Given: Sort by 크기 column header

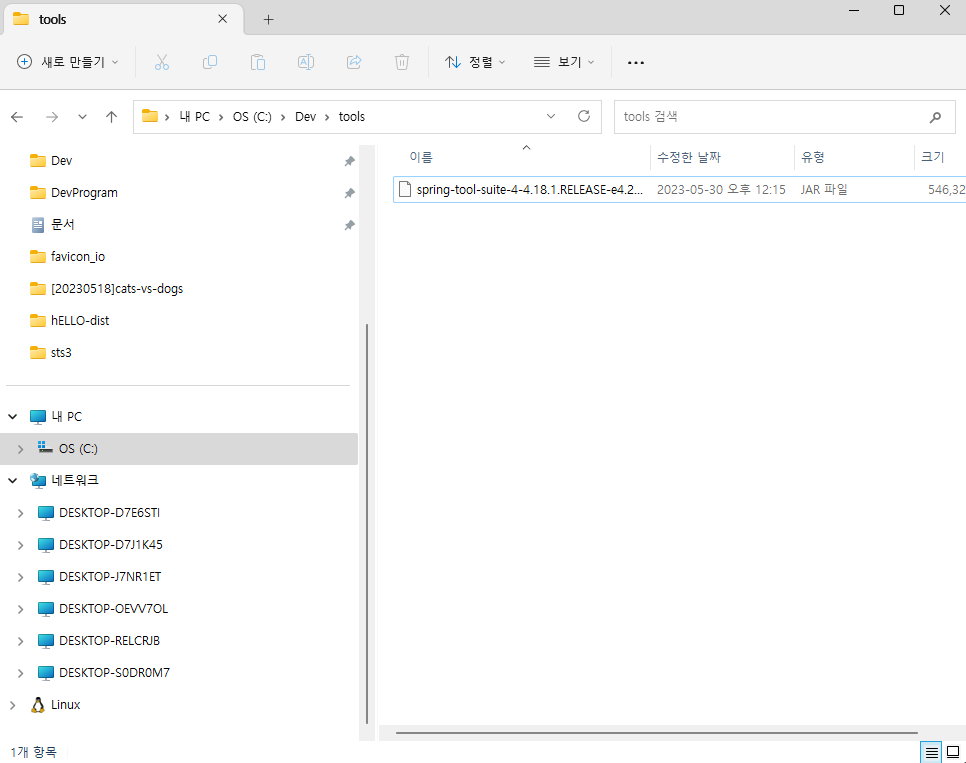Looking at the screenshot, I should pos(933,157).
